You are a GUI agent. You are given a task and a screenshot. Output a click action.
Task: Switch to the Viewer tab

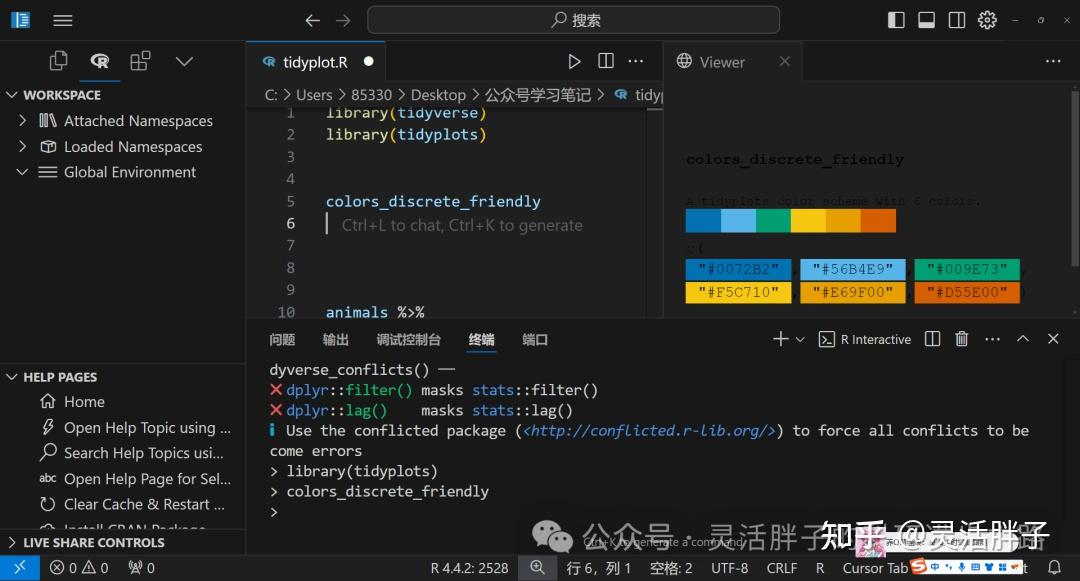point(720,61)
